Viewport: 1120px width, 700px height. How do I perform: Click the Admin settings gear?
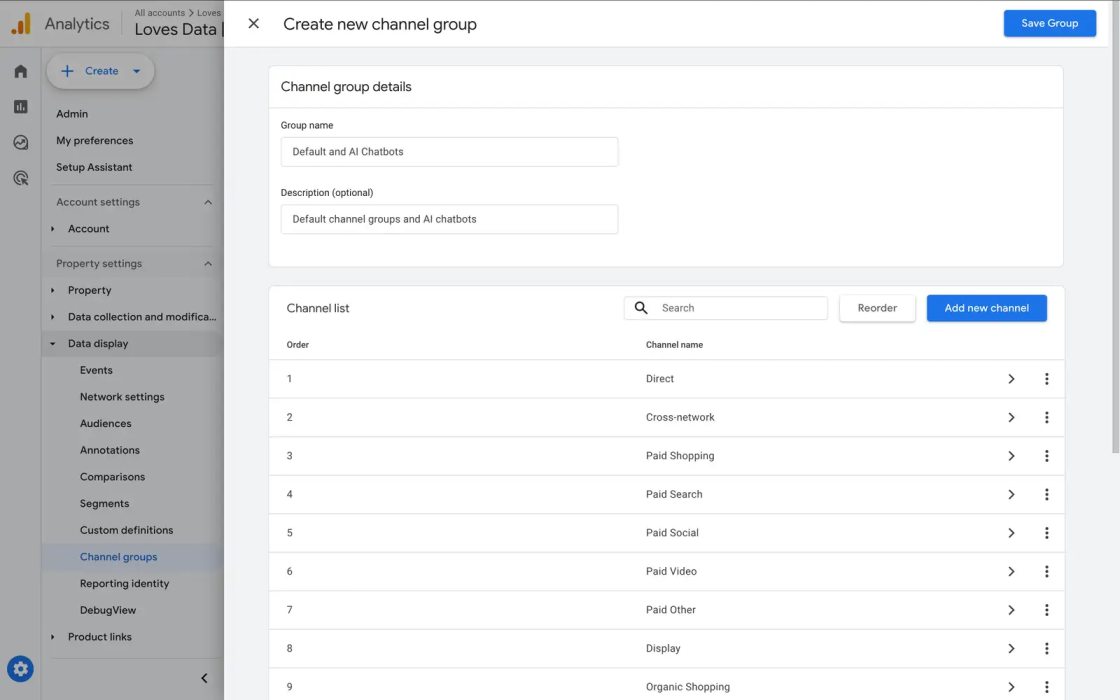pos(20,668)
